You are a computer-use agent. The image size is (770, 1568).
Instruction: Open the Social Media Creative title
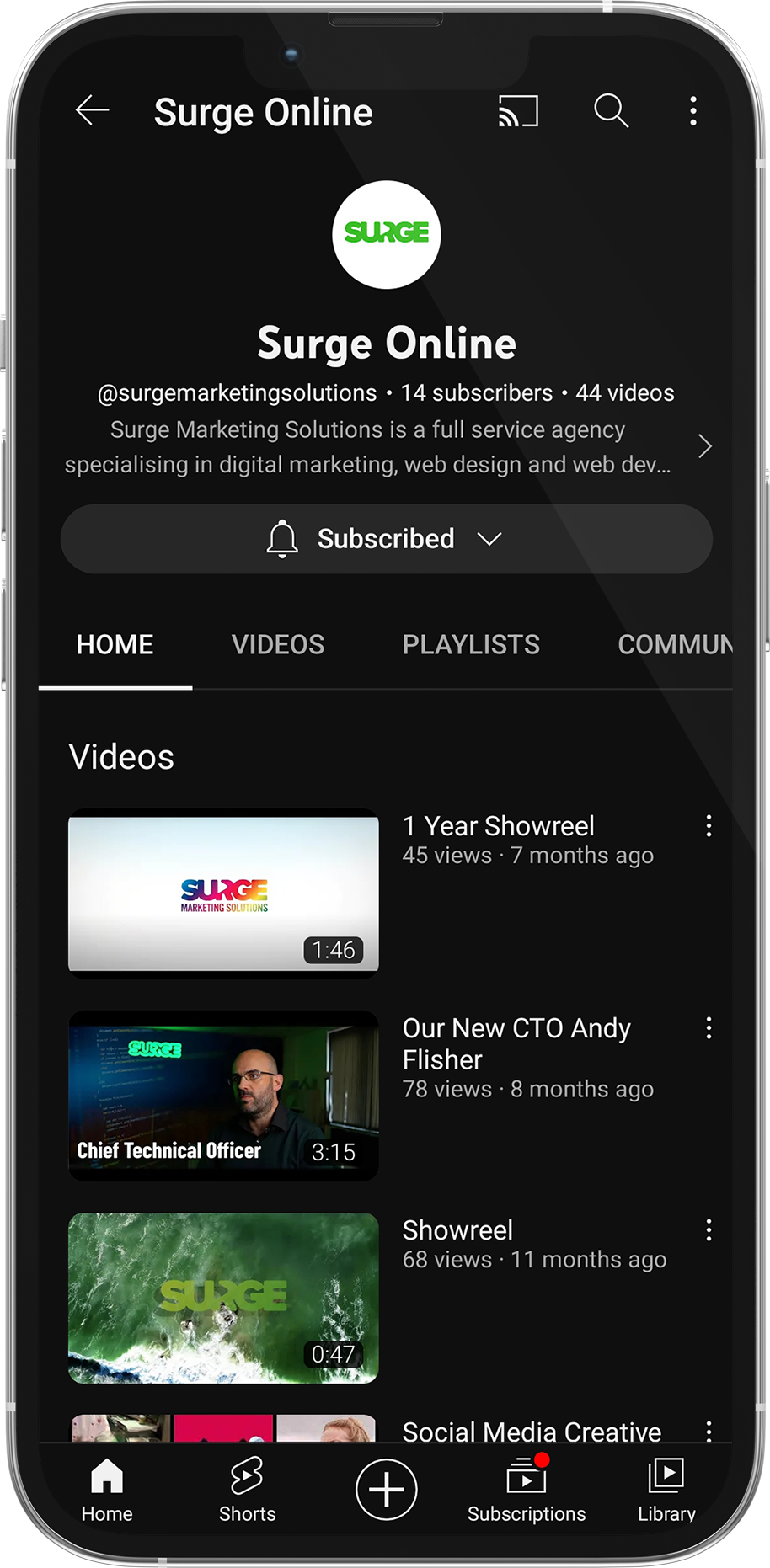click(532, 1431)
